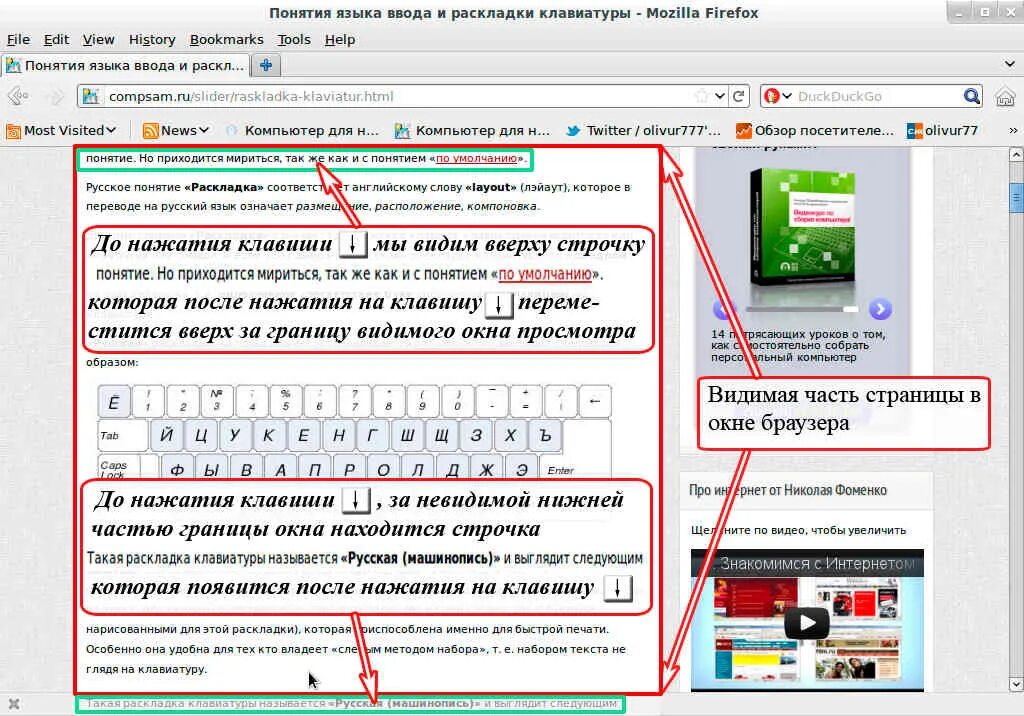Open the File menu
1024x716 pixels.
click(18, 40)
